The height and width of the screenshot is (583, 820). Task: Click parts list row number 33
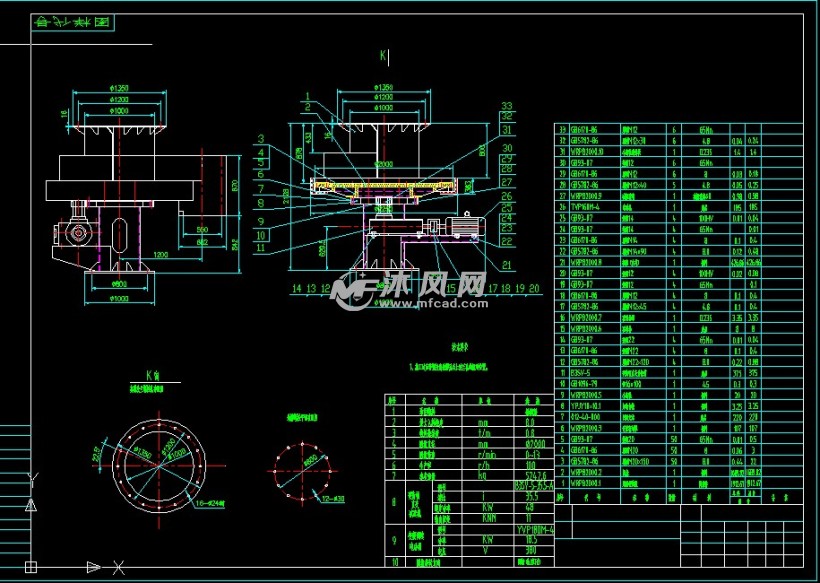(561, 130)
